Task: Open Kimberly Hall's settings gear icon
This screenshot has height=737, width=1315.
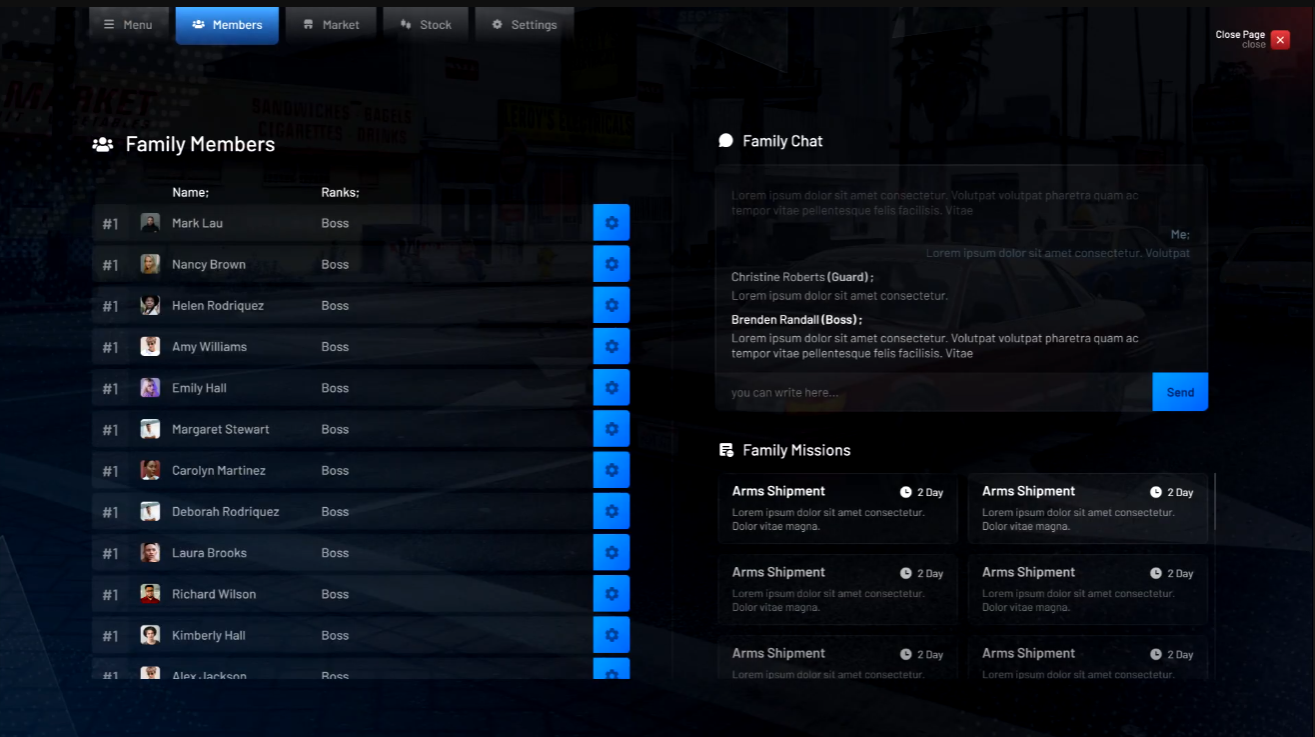Action: click(611, 635)
